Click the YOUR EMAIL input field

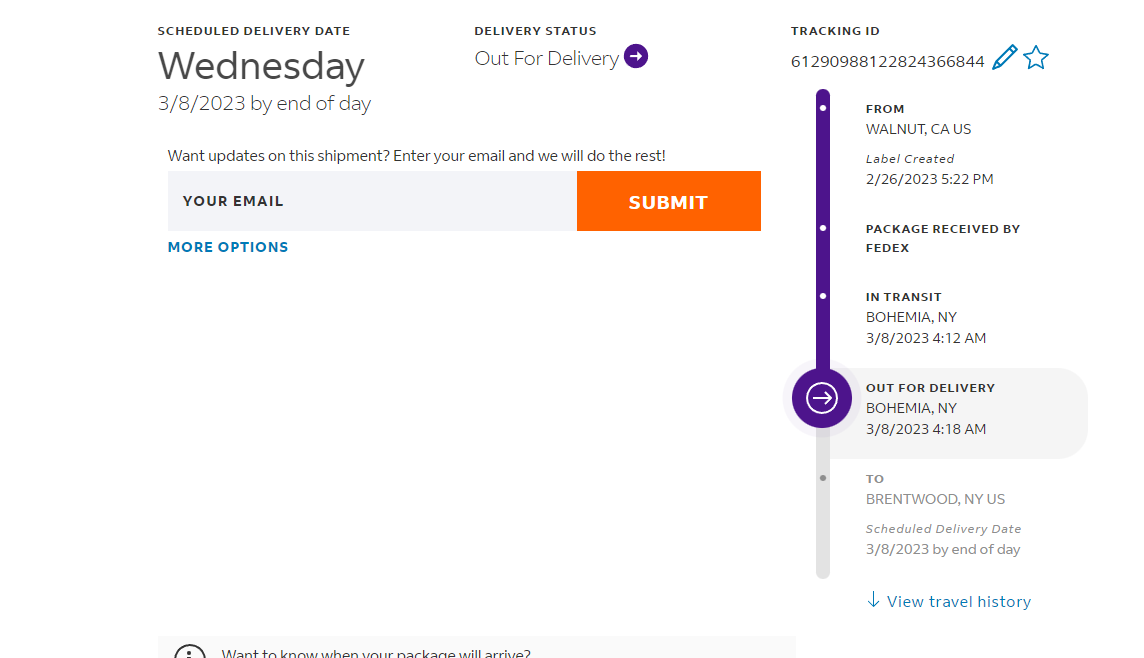coord(372,201)
